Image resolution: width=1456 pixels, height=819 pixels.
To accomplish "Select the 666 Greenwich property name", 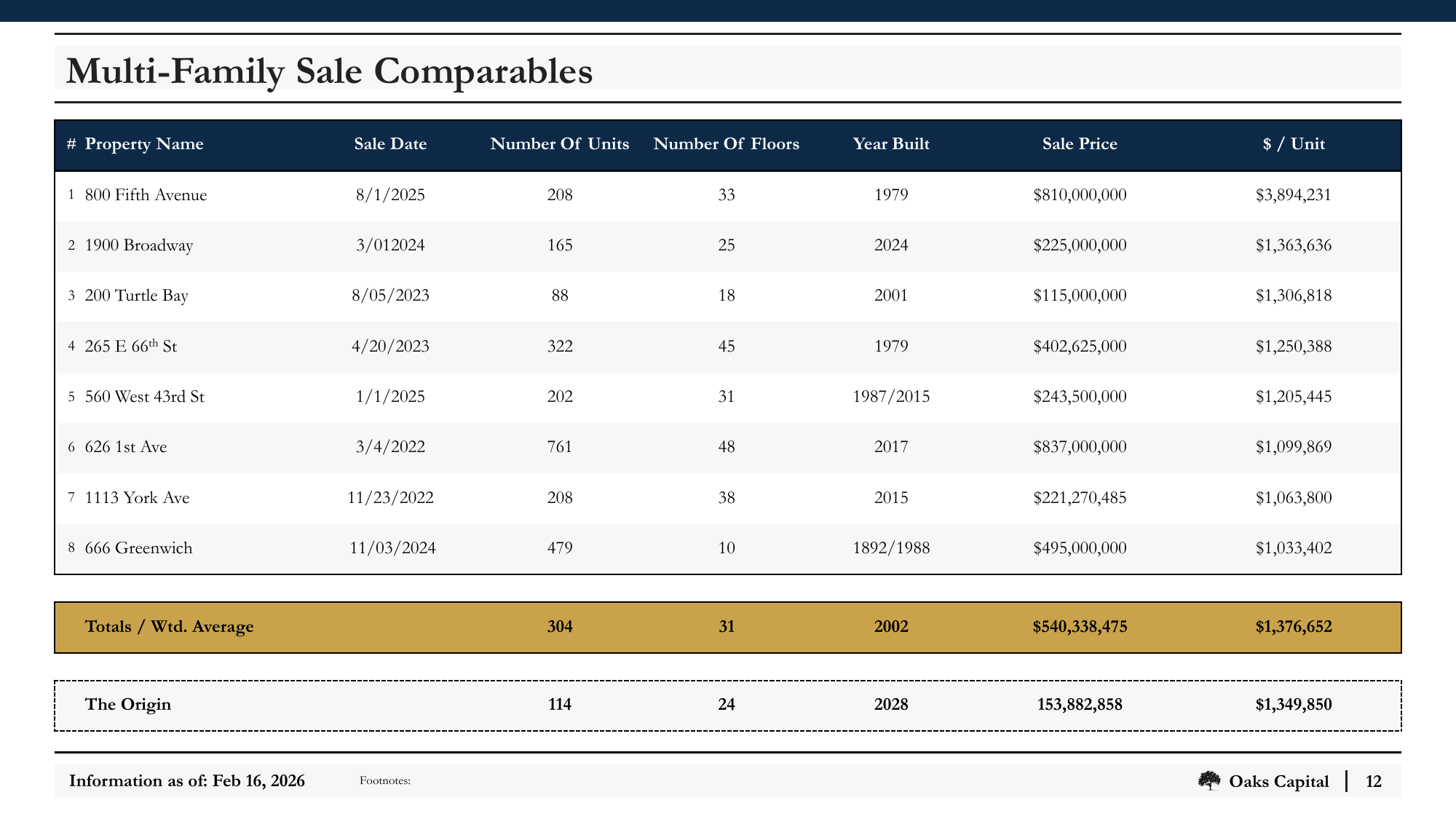I will tap(138, 548).
